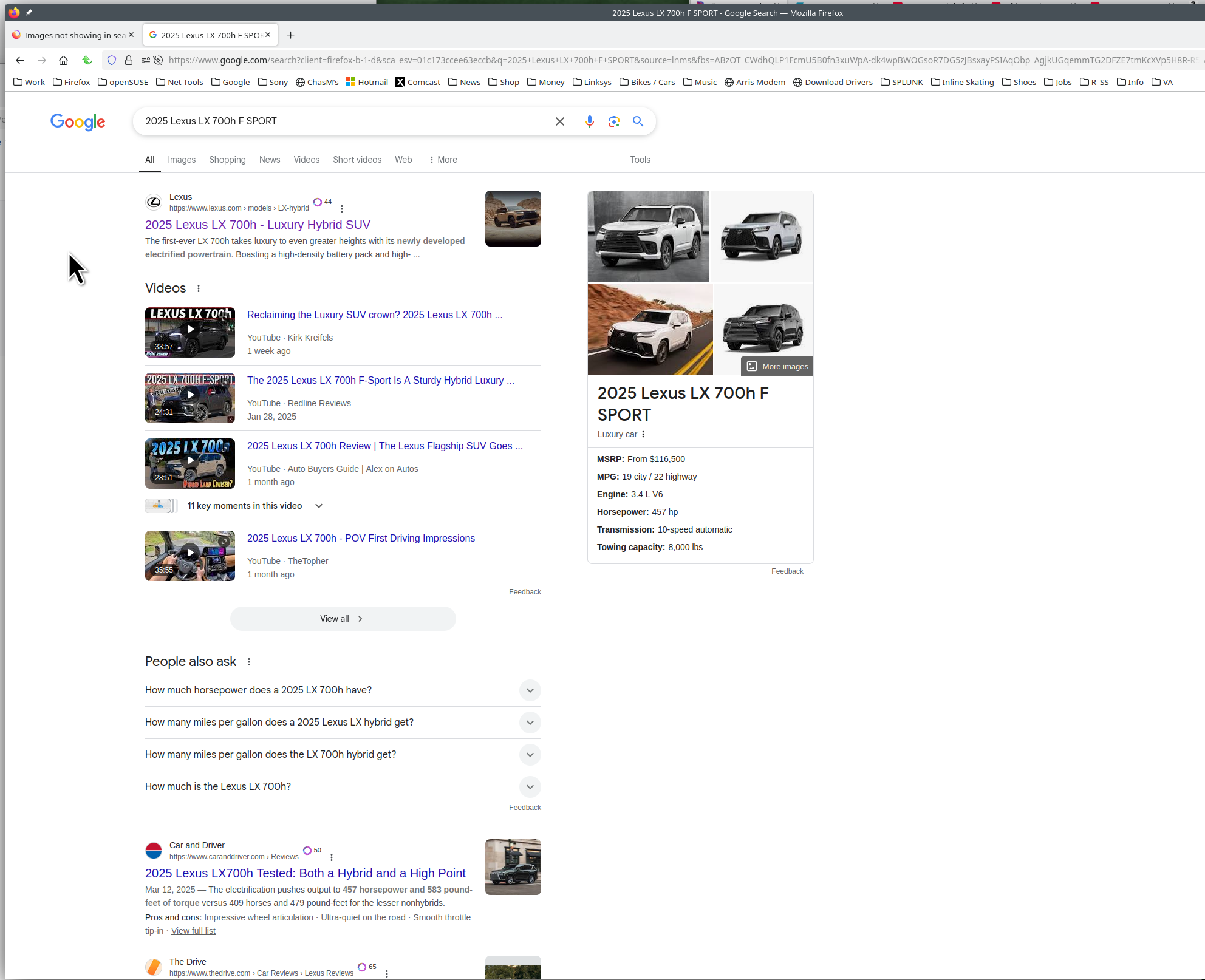1205x980 pixels.
Task: Click 'View full list' link
Action: click(x=193, y=931)
